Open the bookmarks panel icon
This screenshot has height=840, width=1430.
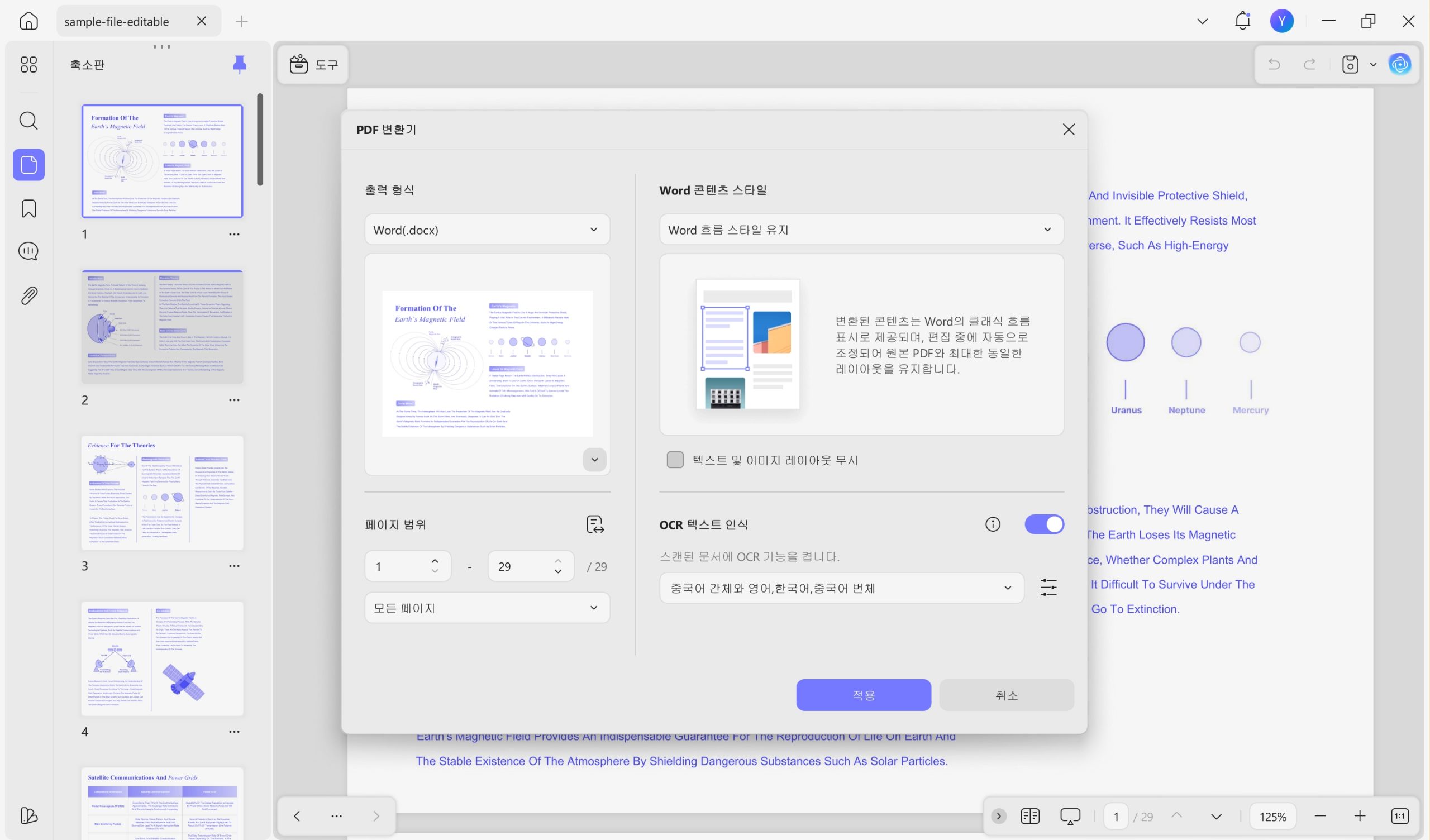point(28,208)
